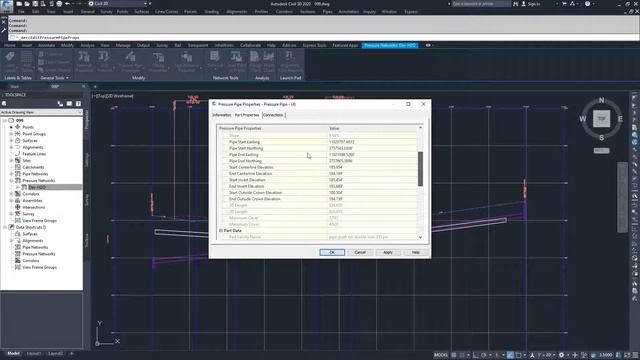Click OK in Pressure Pipe Properties dialog
Viewport: 640px width, 360px height.
coord(332,252)
